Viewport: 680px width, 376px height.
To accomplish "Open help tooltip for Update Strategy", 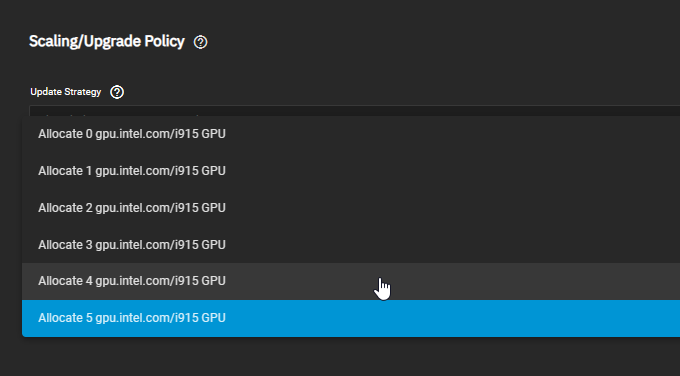I will pyautogui.click(x=117, y=92).
